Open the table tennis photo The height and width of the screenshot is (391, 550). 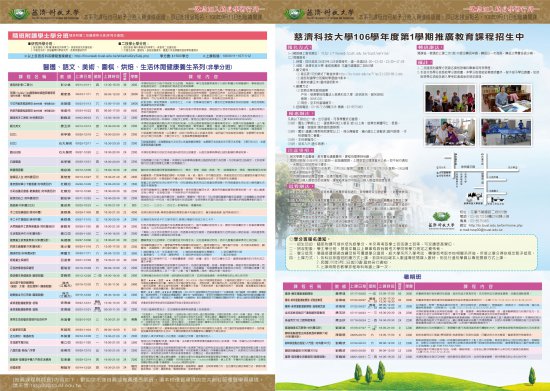pos(506,132)
